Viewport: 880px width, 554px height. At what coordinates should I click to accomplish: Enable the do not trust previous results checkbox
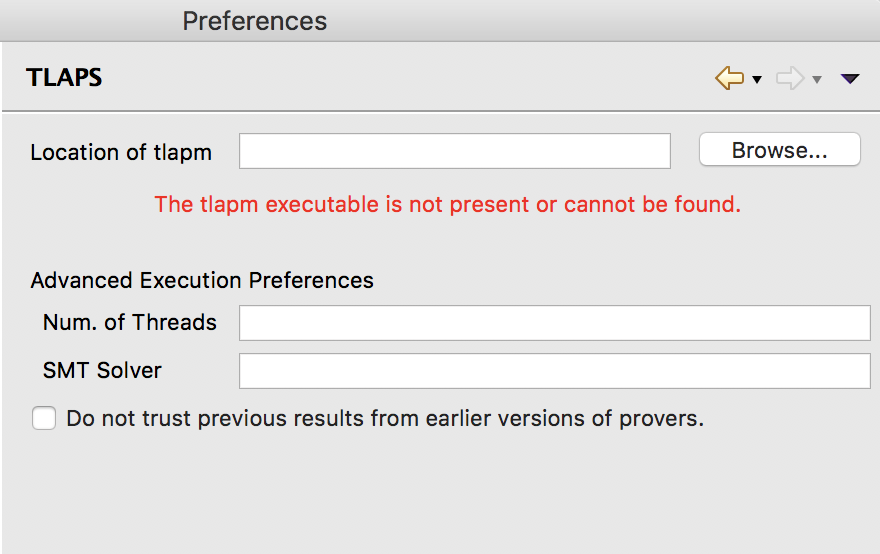(44, 418)
